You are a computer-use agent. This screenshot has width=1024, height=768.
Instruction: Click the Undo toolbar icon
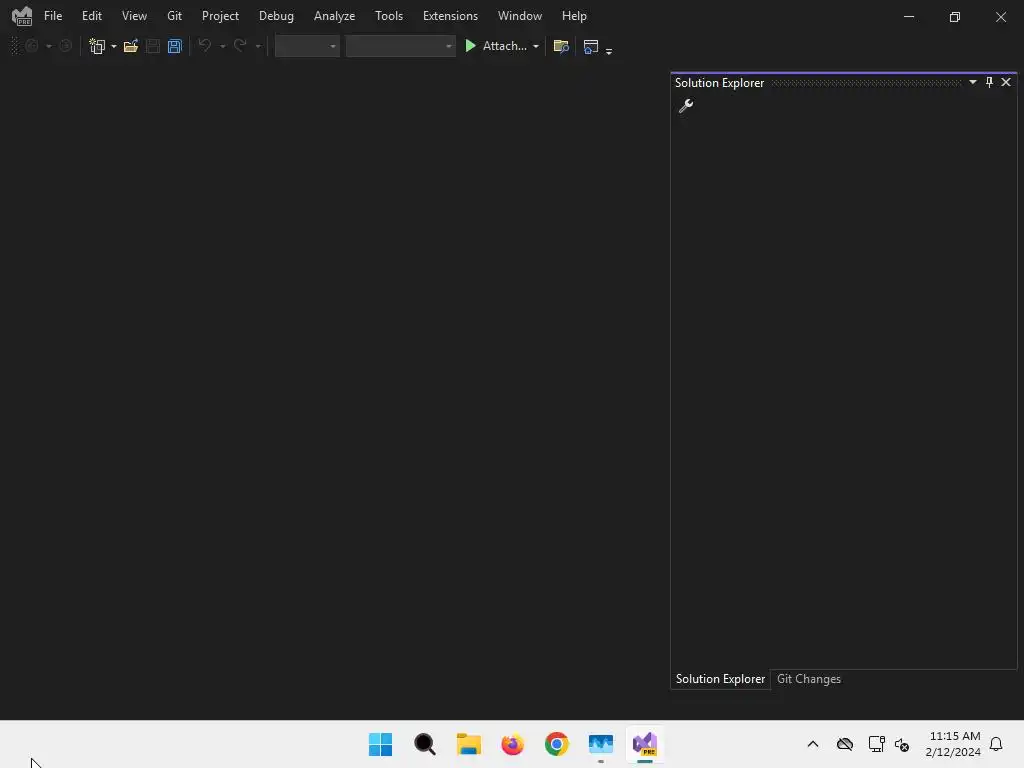(204, 45)
